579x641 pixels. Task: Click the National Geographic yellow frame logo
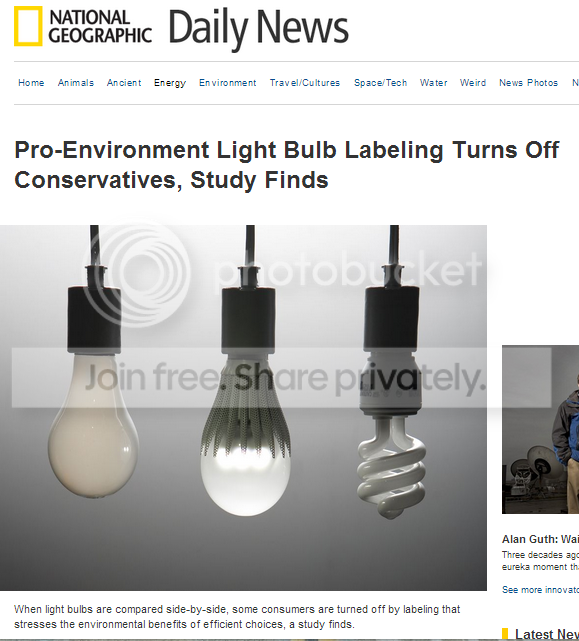tap(28, 26)
